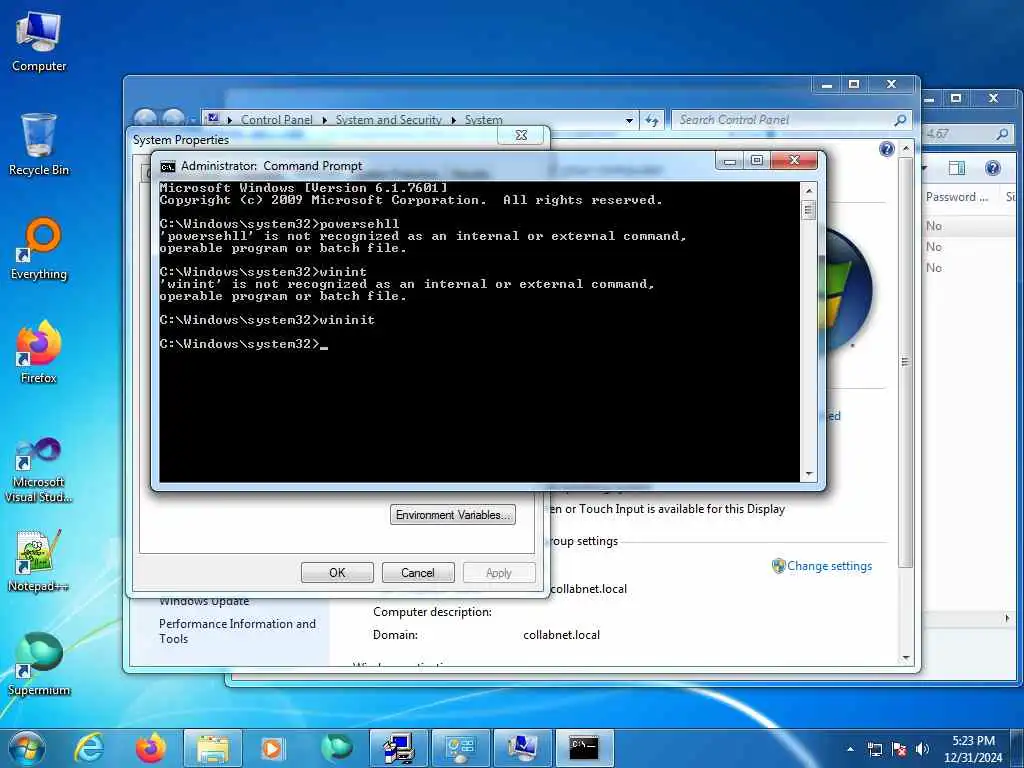Click the Password column header in rear window

(957, 197)
